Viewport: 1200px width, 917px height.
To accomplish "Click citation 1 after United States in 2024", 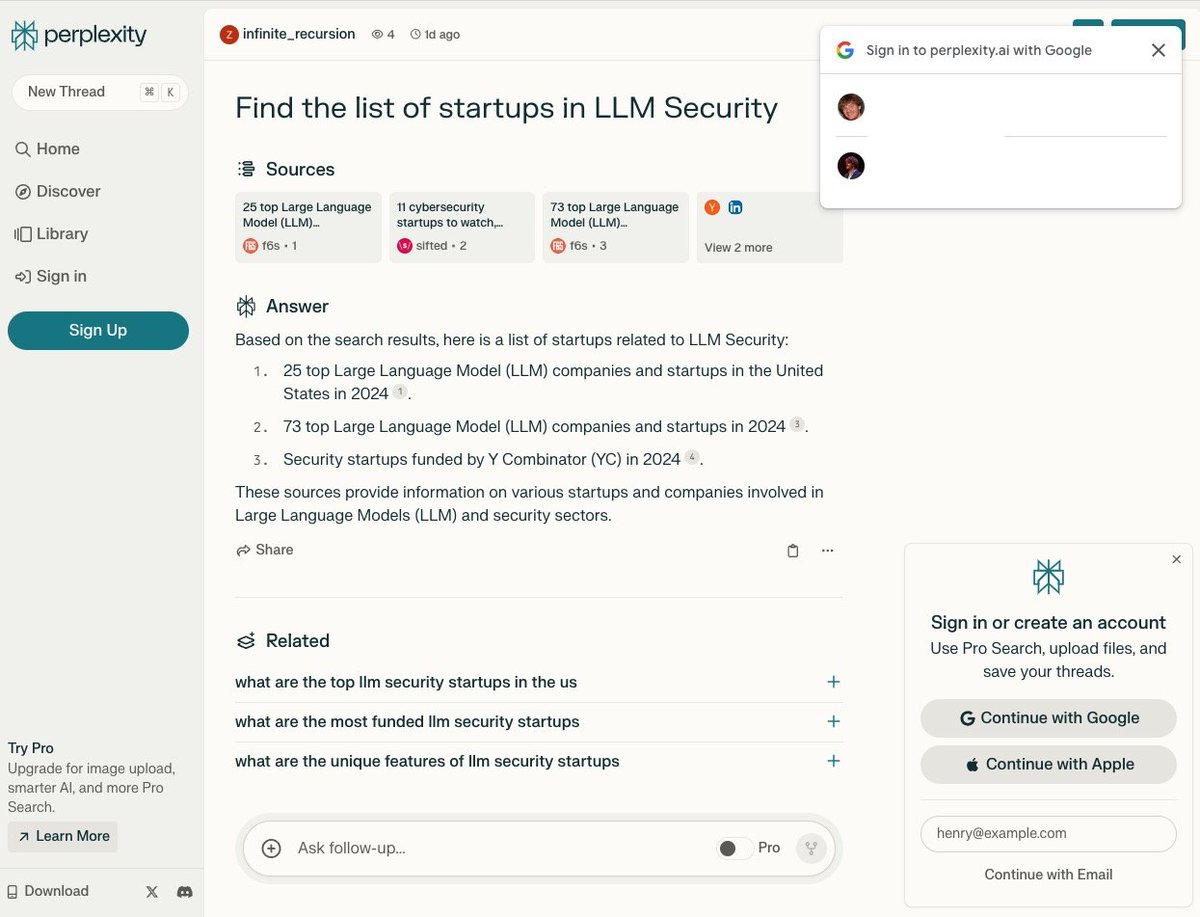I will (x=400, y=392).
